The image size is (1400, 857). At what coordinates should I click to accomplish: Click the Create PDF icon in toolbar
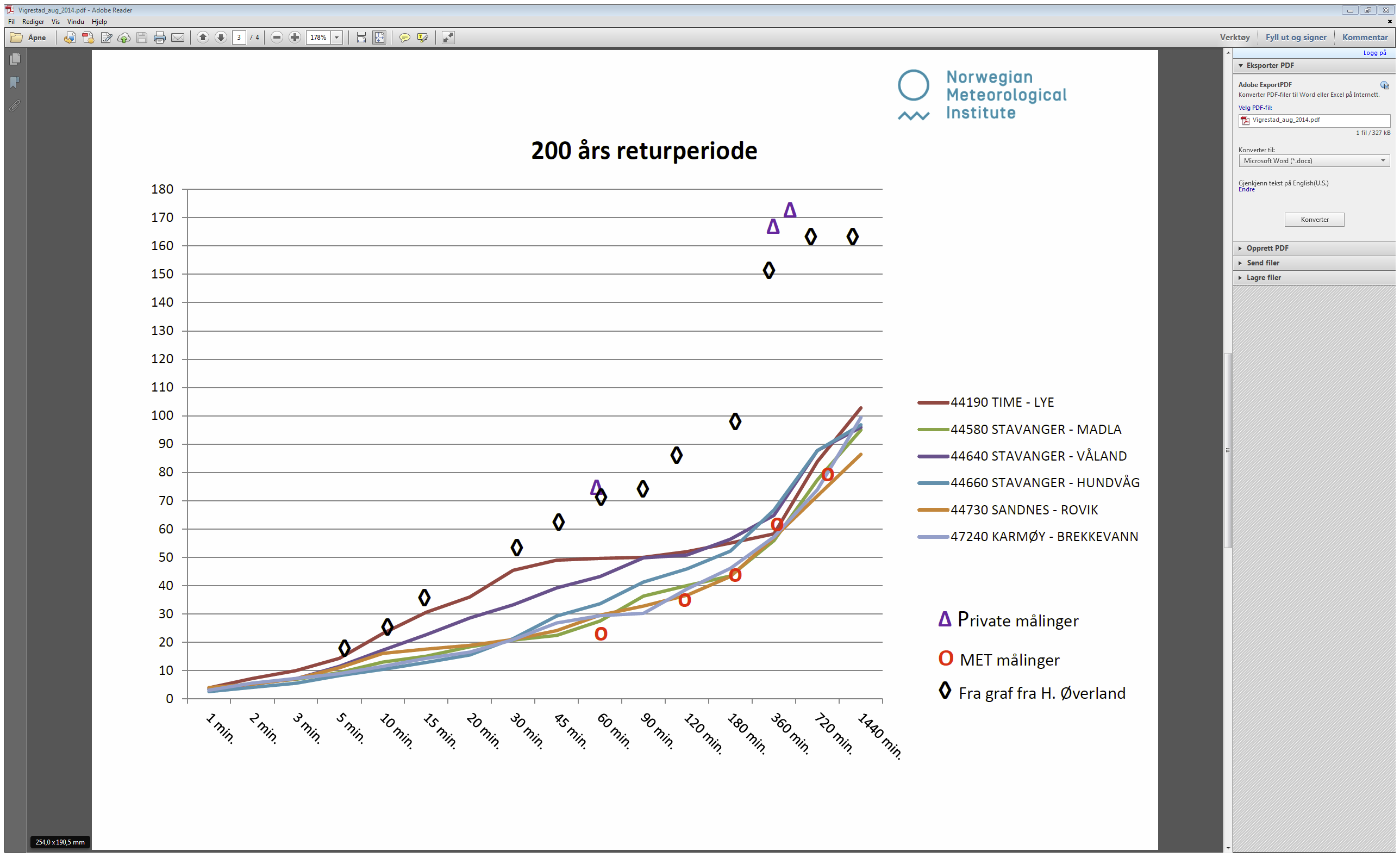[88, 38]
